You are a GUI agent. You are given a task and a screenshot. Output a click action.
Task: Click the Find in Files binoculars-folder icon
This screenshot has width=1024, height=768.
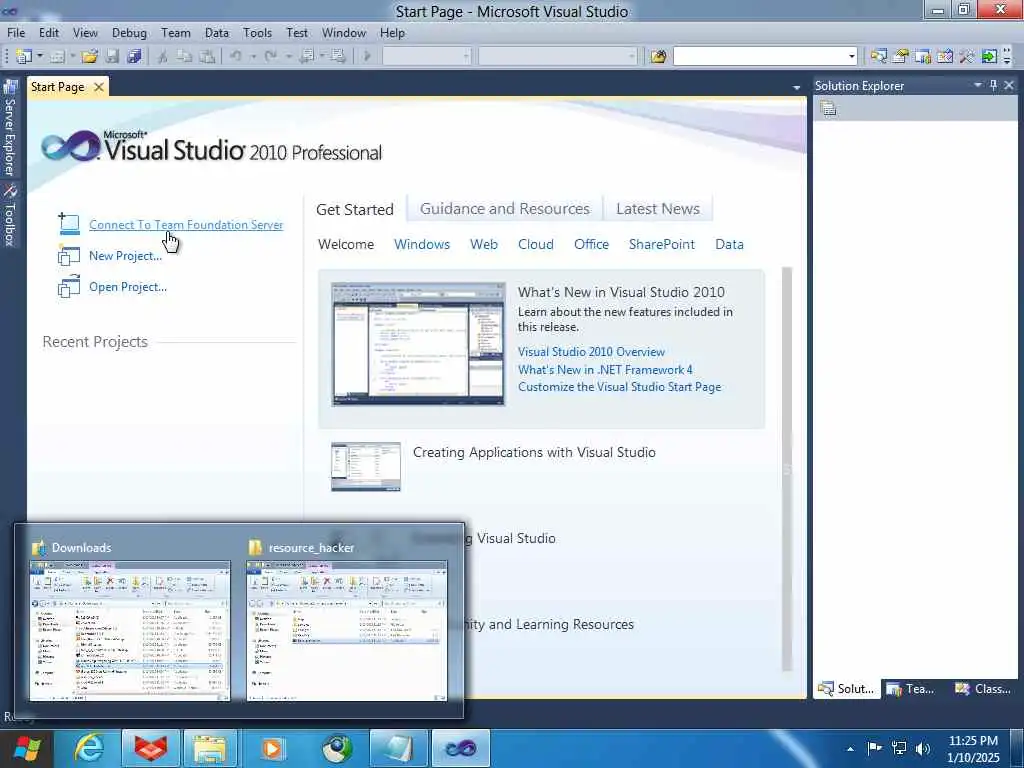point(658,57)
